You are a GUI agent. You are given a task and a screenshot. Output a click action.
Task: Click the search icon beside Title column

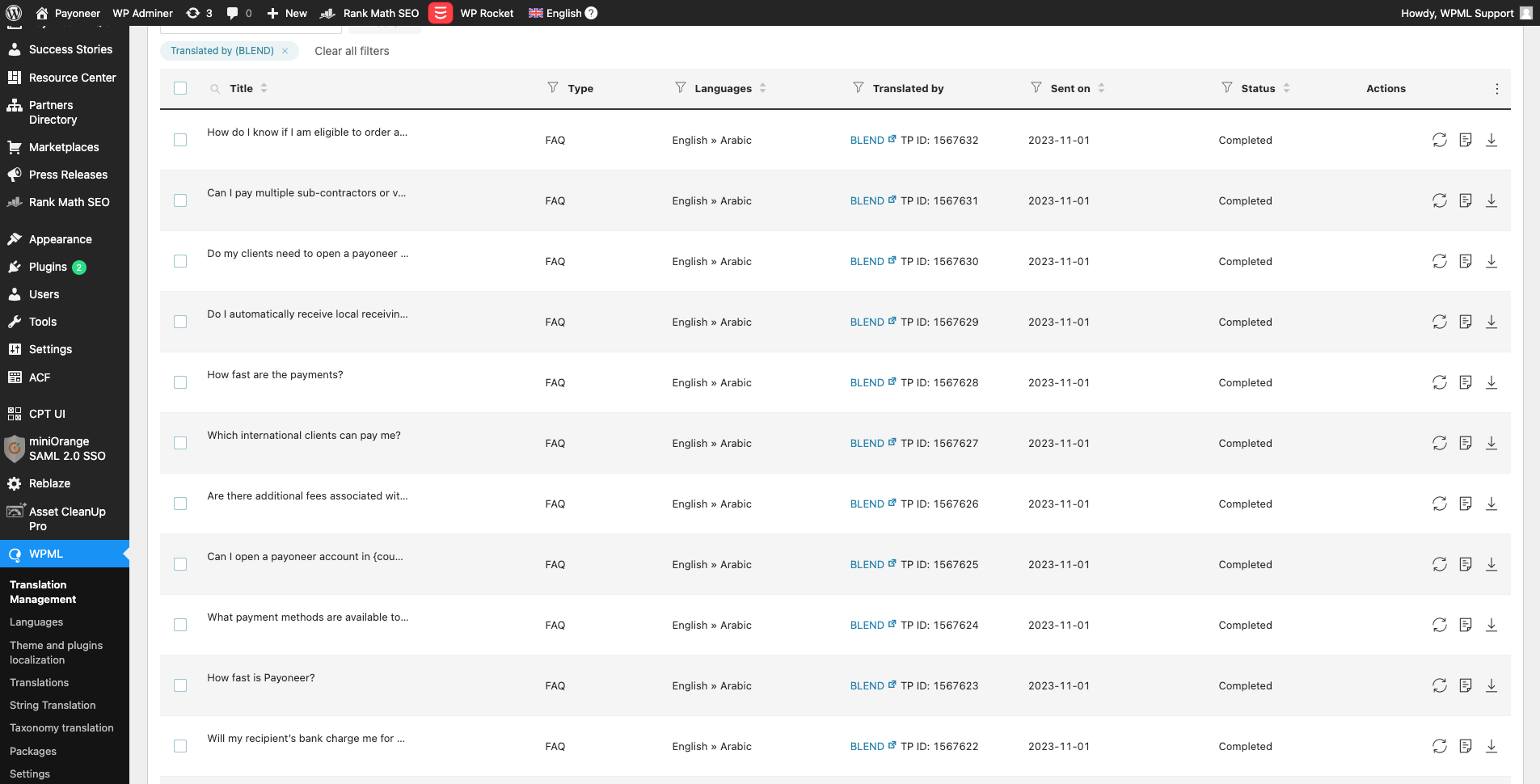pyautogui.click(x=215, y=89)
